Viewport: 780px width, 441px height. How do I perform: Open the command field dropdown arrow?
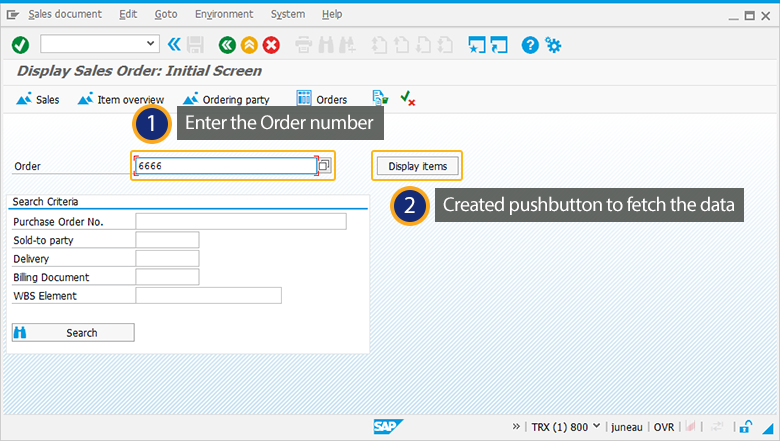[150, 44]
